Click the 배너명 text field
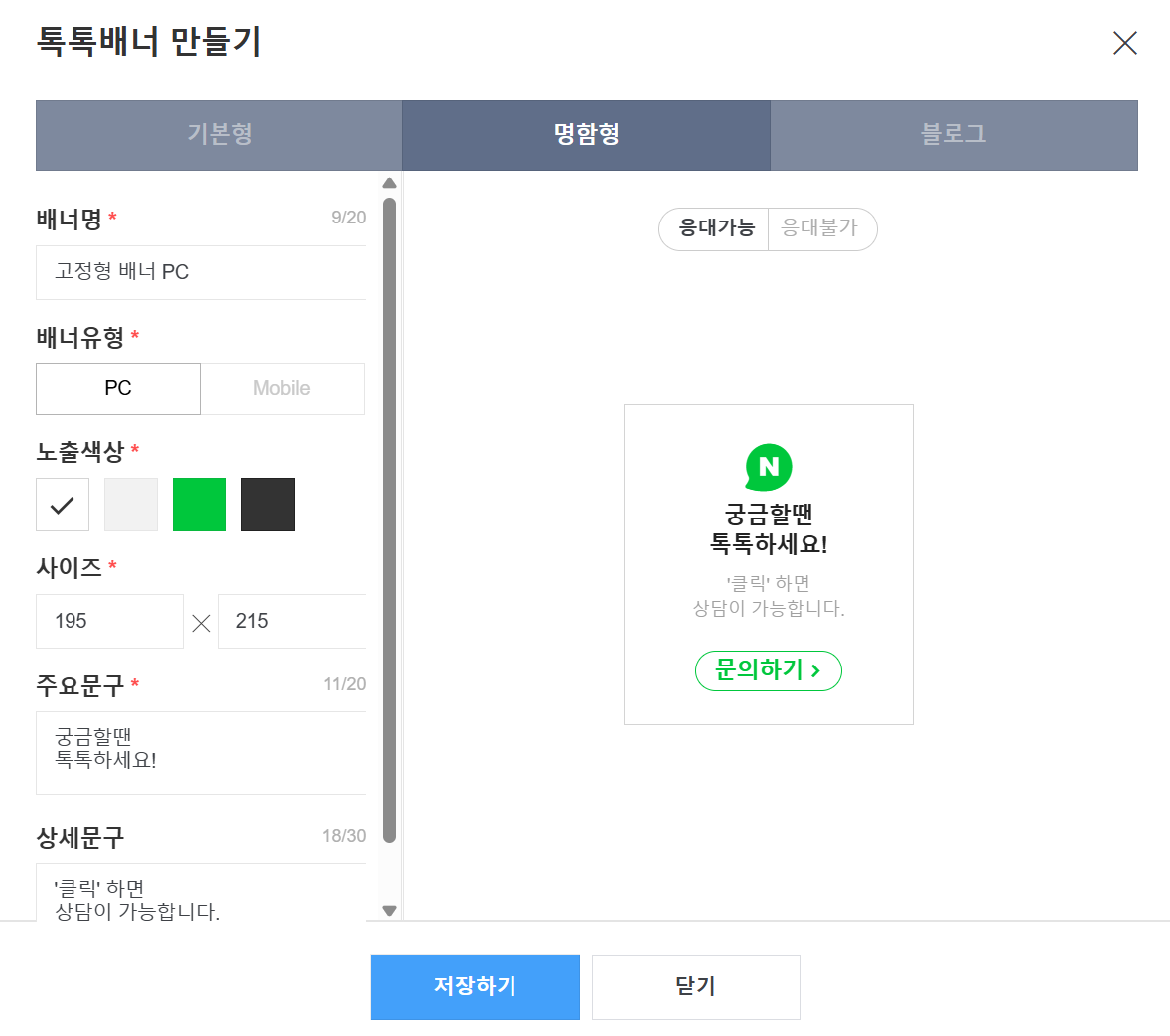This screenshot has width=1170, height=1036. (x=201, y=272)
